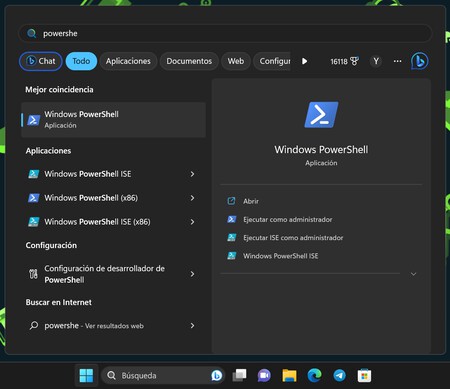Expand Windows PowerShell (x86) chevron
Screen dimensions: 450x389
pyautogui.click(x=192, y=198)
